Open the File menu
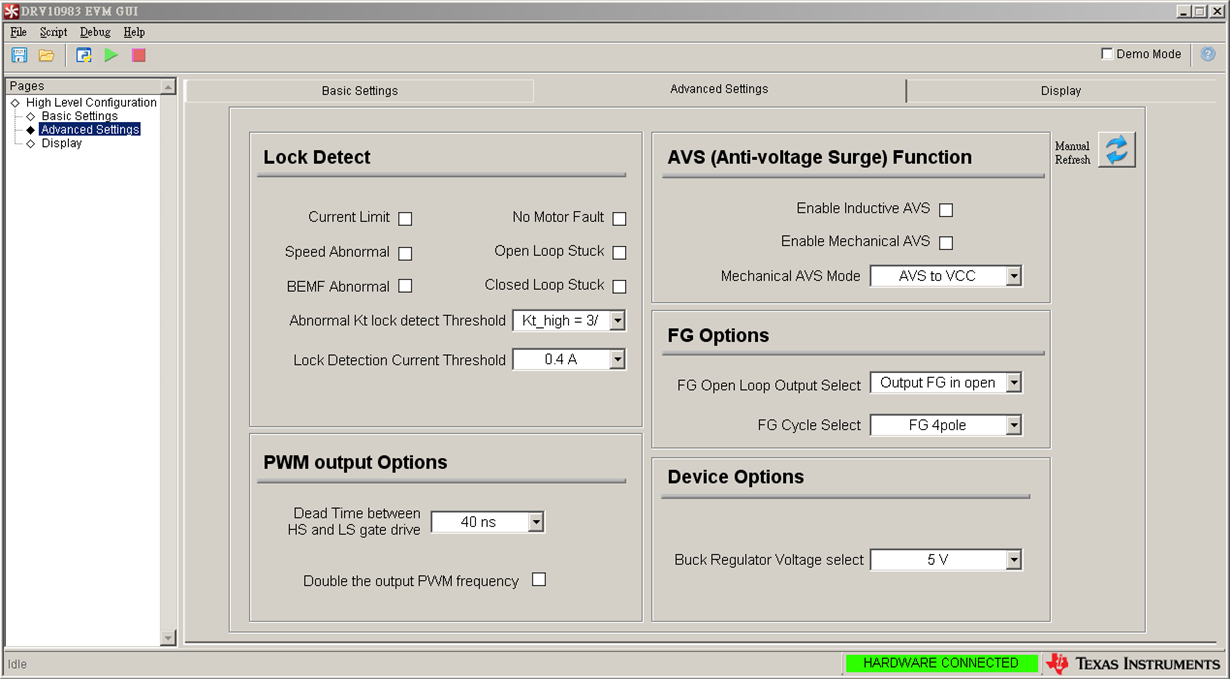Viewport: 1230px width, 679px height. tap(18, 32)
